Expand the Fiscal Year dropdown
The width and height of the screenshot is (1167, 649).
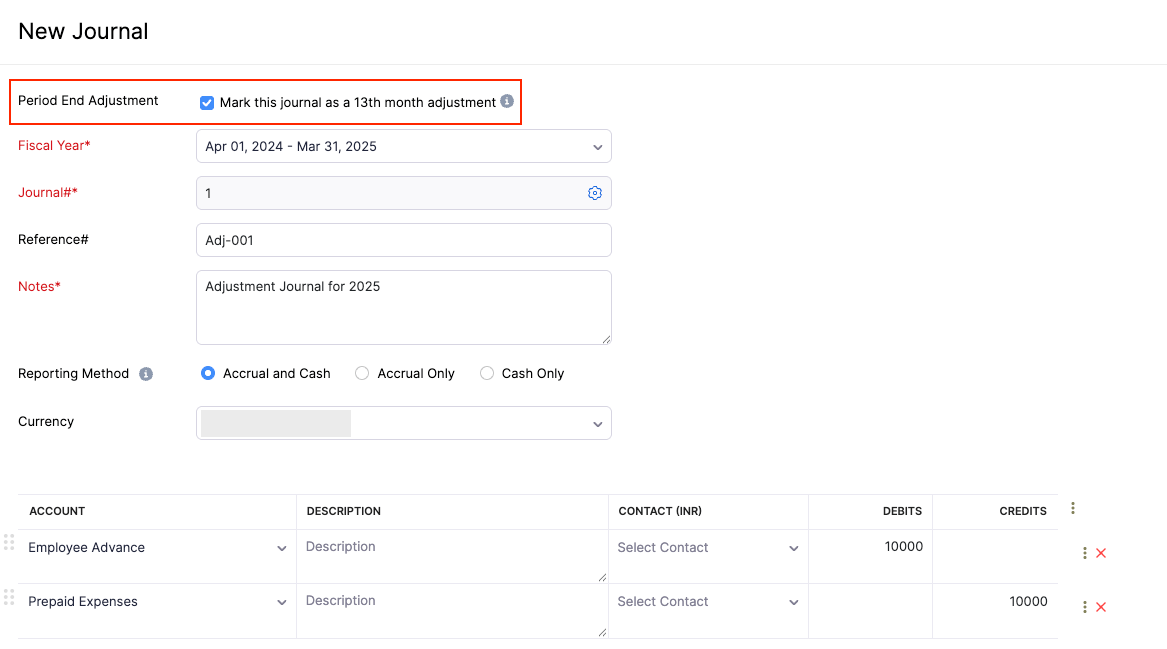pos(403,147)
